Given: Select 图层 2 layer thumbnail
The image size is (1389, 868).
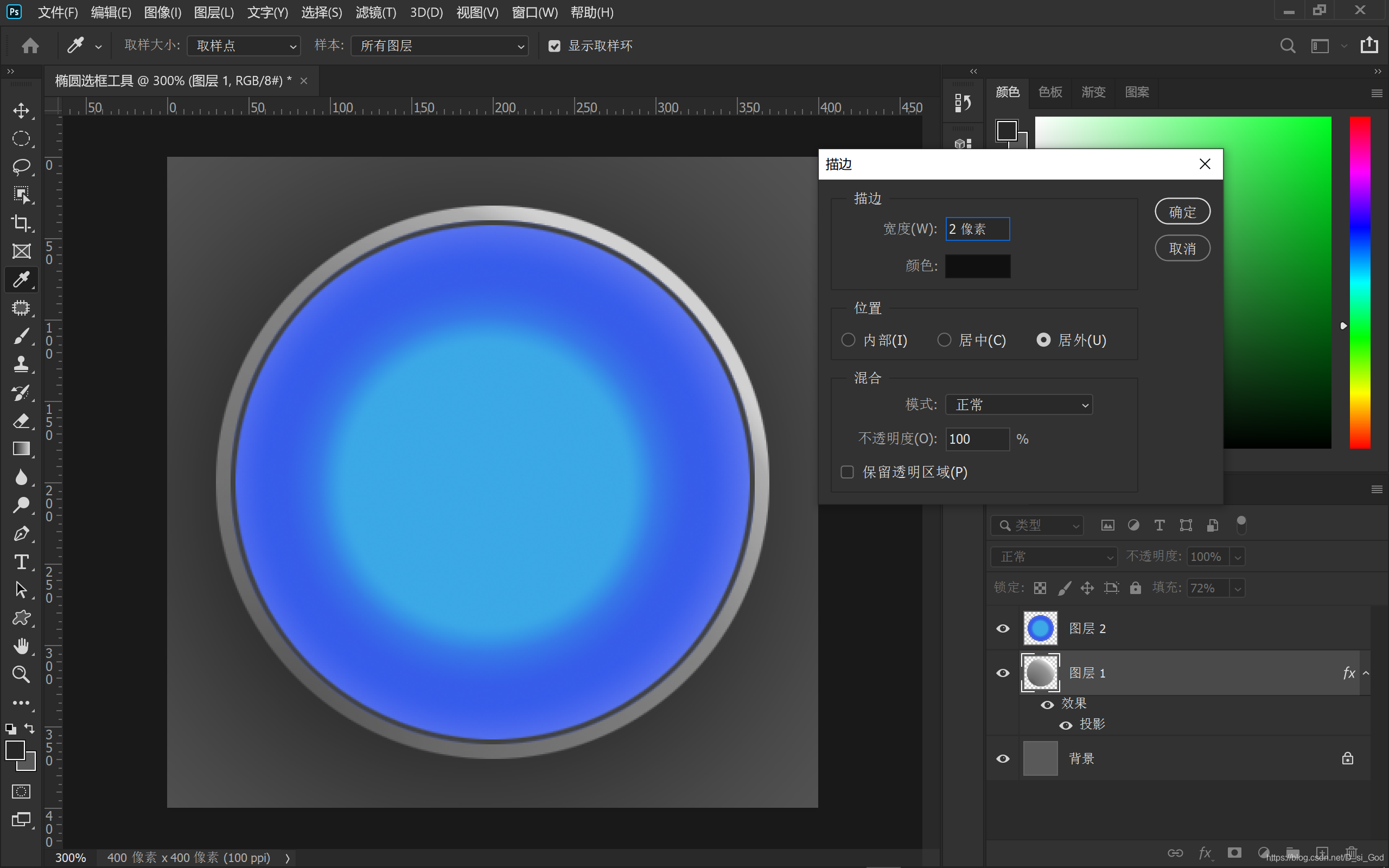Looking at the screenshot, I should (1040, 629).
